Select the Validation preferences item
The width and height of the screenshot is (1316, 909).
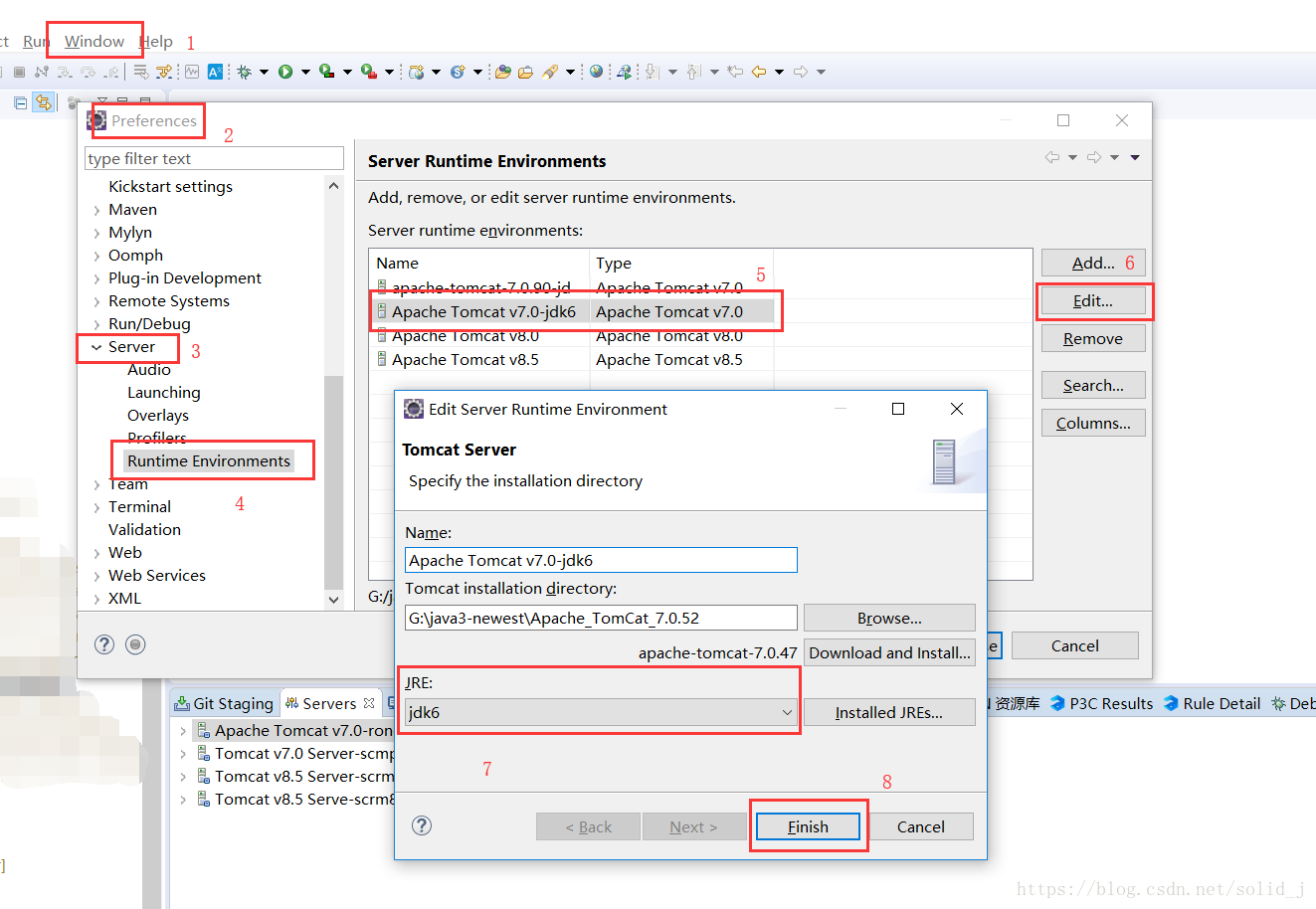tap(145, 530)
